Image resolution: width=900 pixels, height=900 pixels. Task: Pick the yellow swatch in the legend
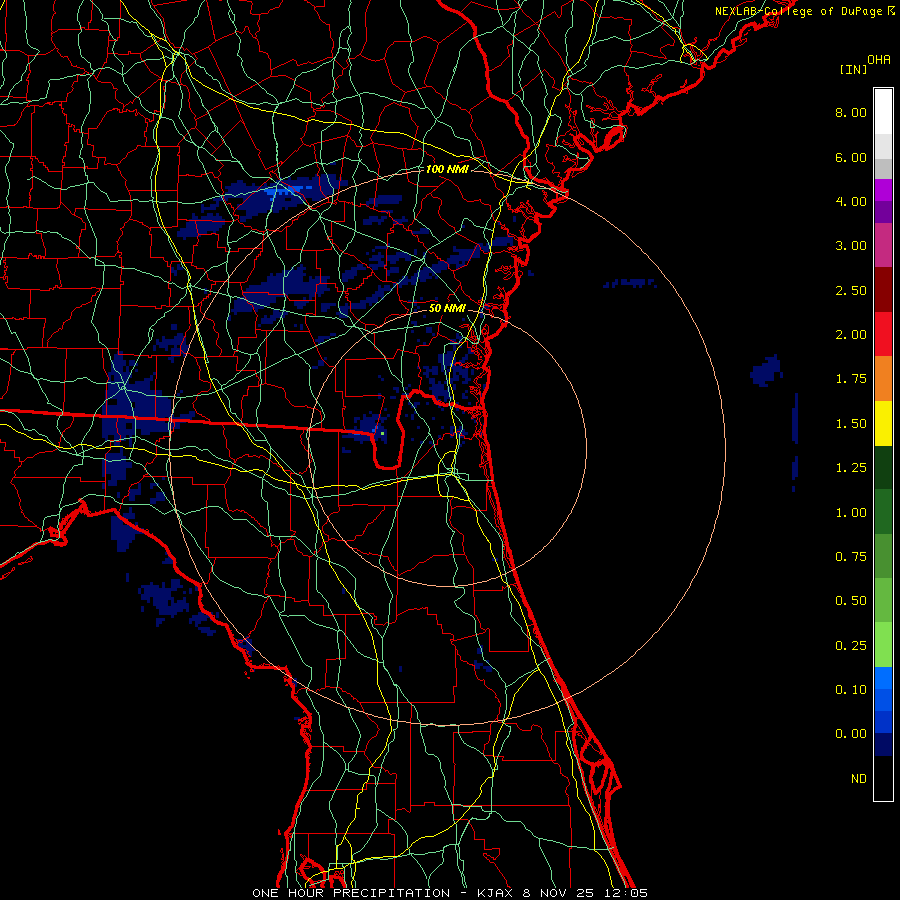(883, 424)
